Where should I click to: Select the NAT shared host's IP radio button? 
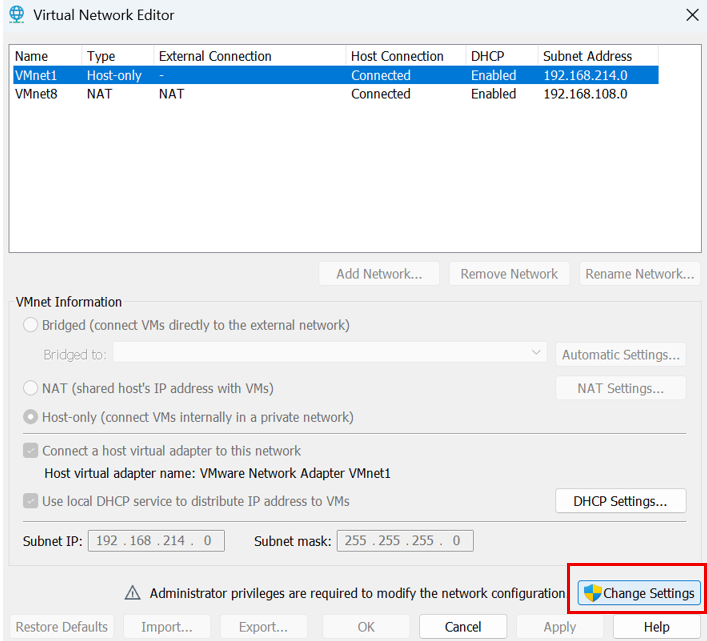30,388
